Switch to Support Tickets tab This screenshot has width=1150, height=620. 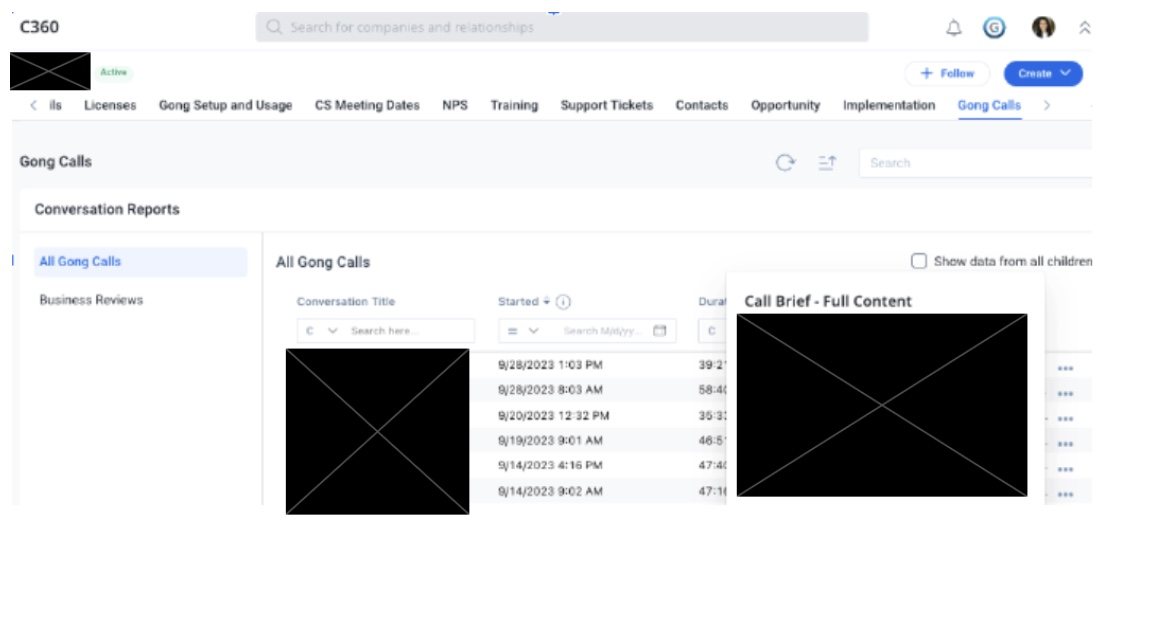607,105
